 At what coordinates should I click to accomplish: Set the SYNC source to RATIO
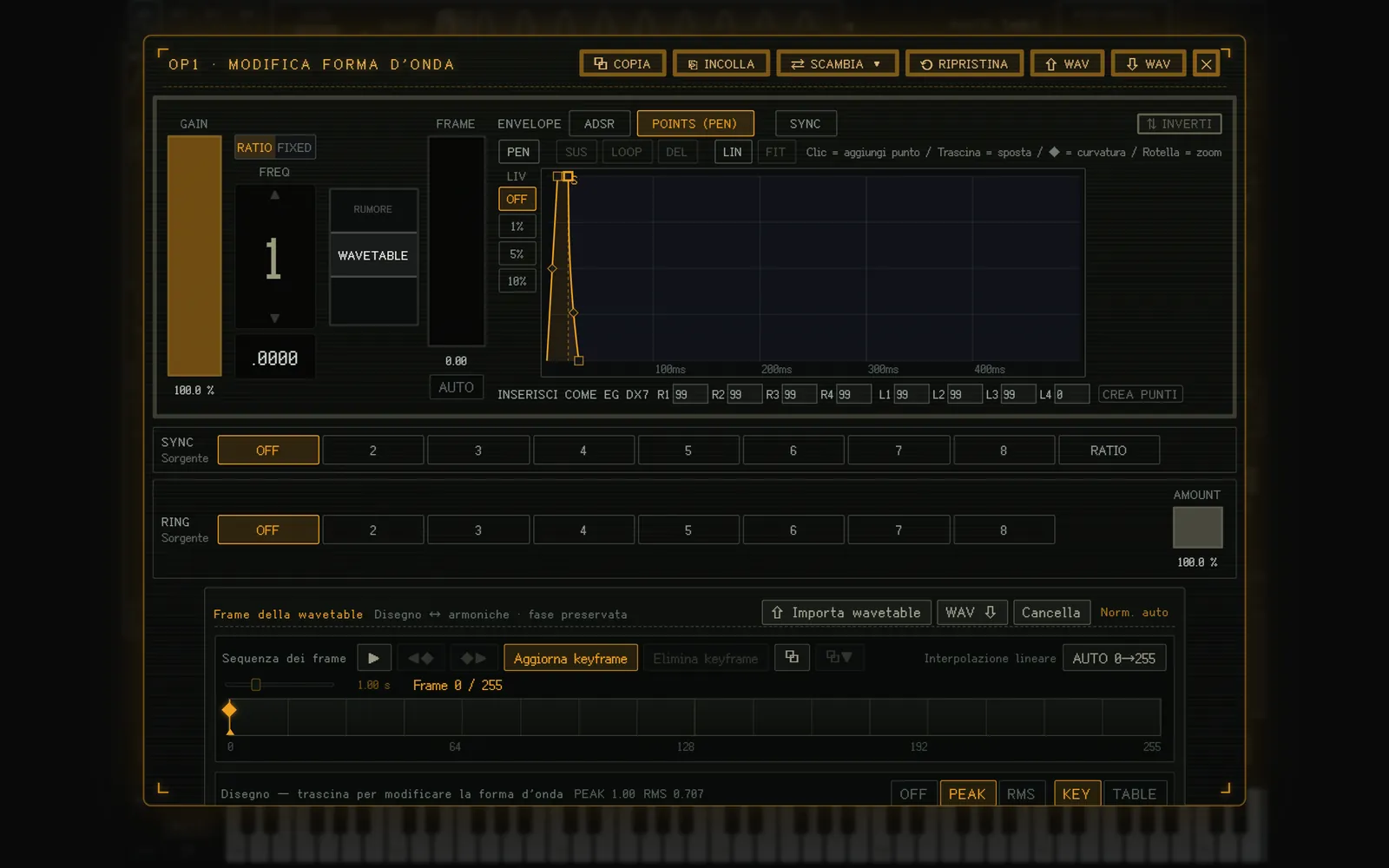1109,450
